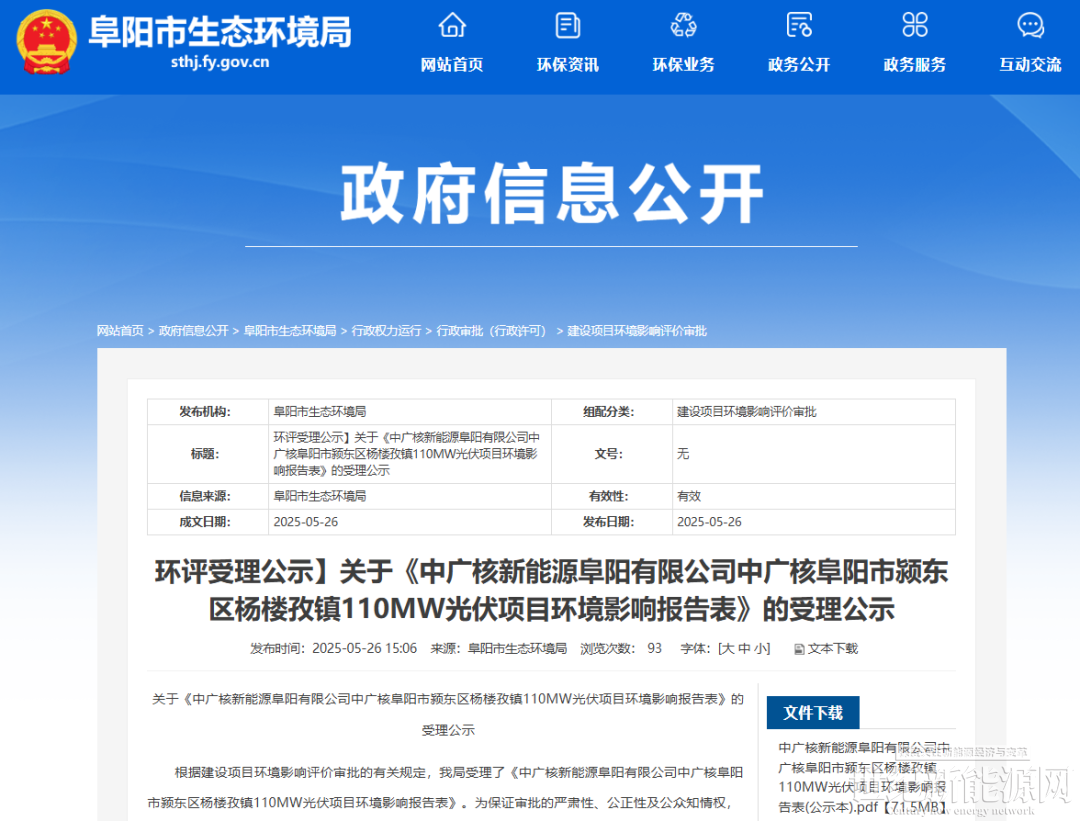Go to 阜阳市生态环境局 in the breadcrumb
The image size is (1080, 821).
[x=290, y=331]
